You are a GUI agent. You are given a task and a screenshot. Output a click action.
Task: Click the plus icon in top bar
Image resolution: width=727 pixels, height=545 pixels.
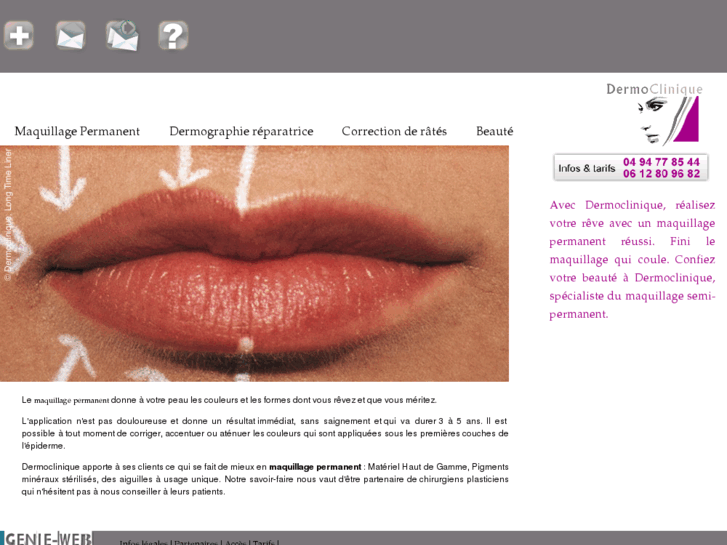[19, 35]
